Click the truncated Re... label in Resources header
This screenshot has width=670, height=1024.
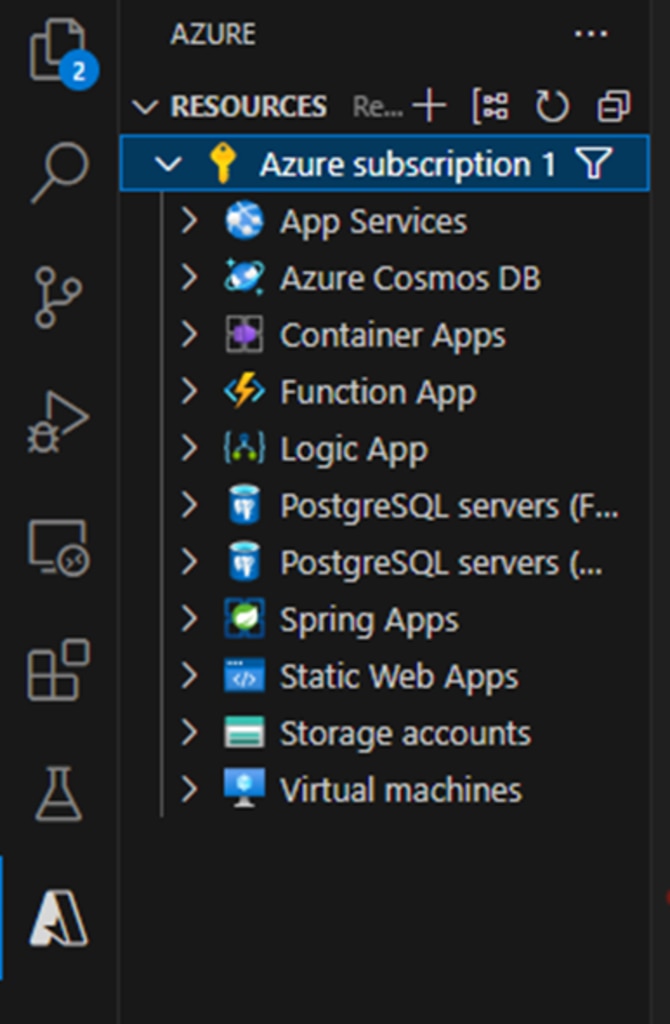click(x=377, y=106)
